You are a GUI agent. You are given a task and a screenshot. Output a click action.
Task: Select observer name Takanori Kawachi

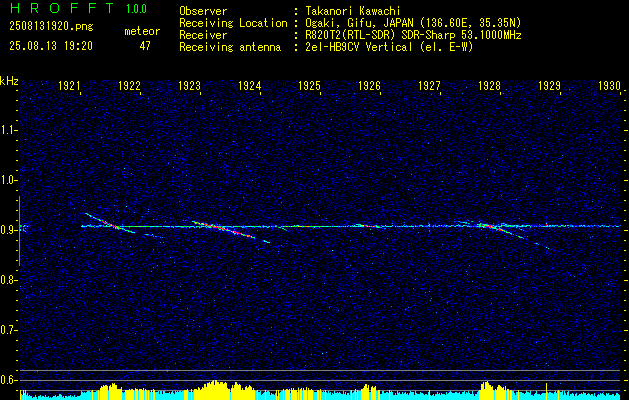351,11
